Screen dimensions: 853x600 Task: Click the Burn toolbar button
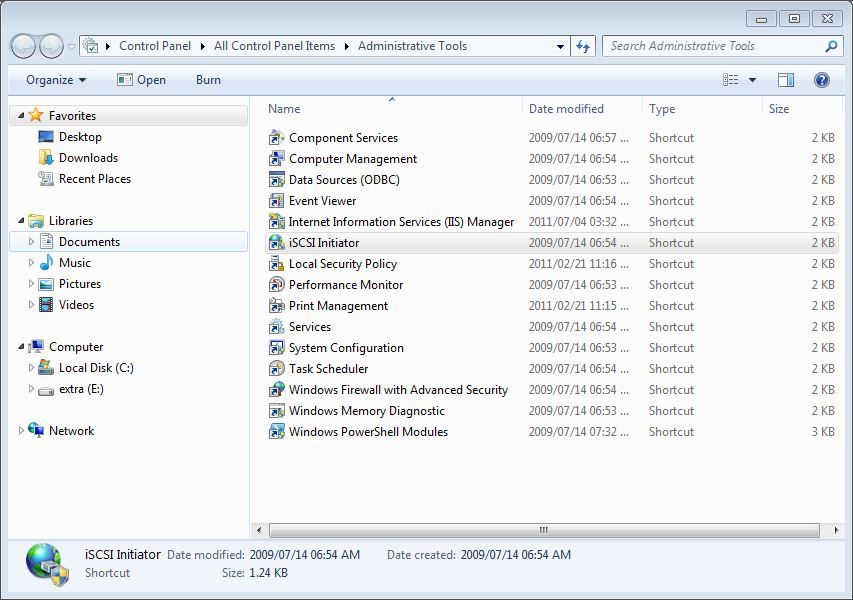[208, 80]
